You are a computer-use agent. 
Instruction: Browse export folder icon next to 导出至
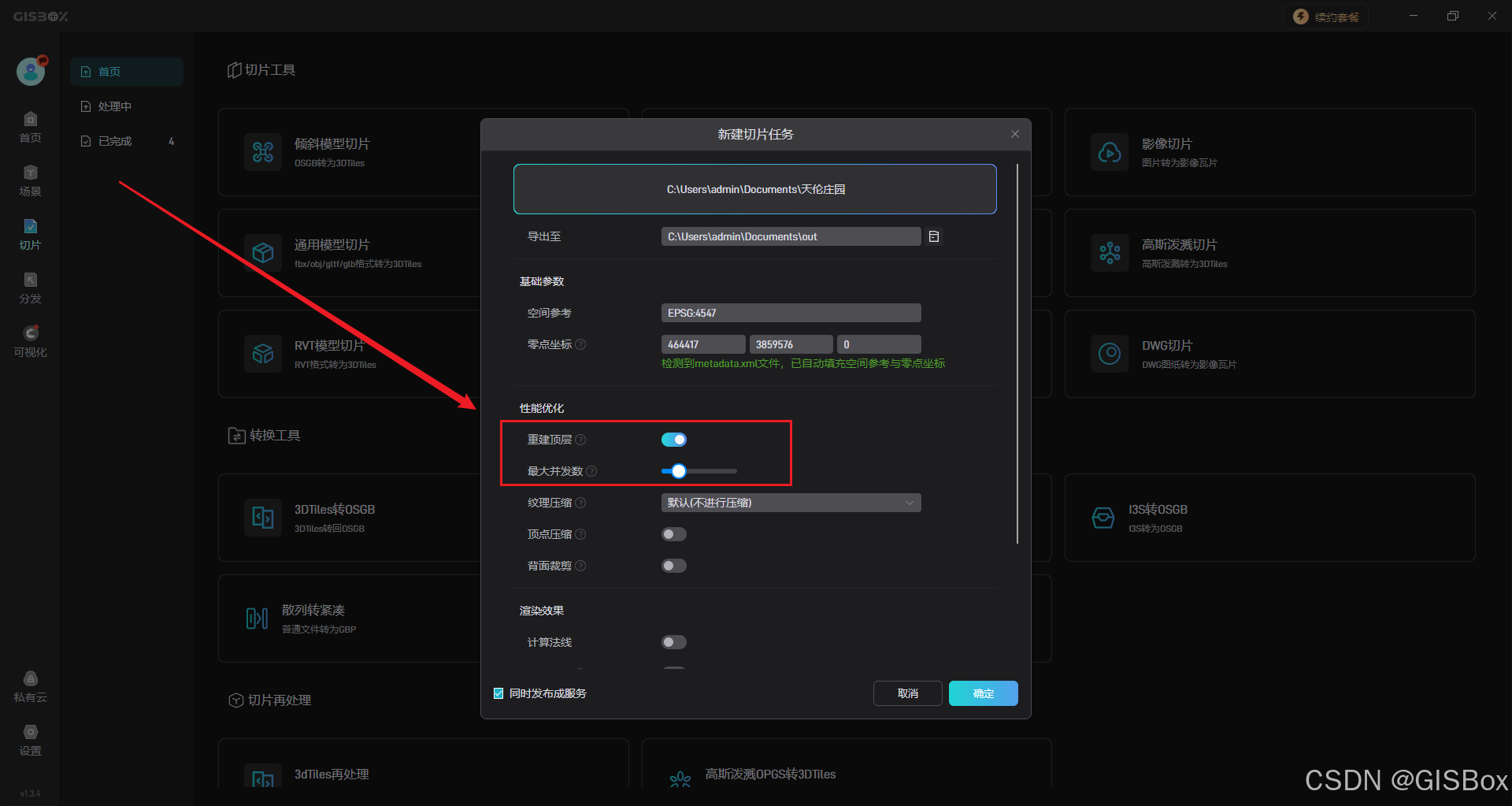[x=934, y=236]
